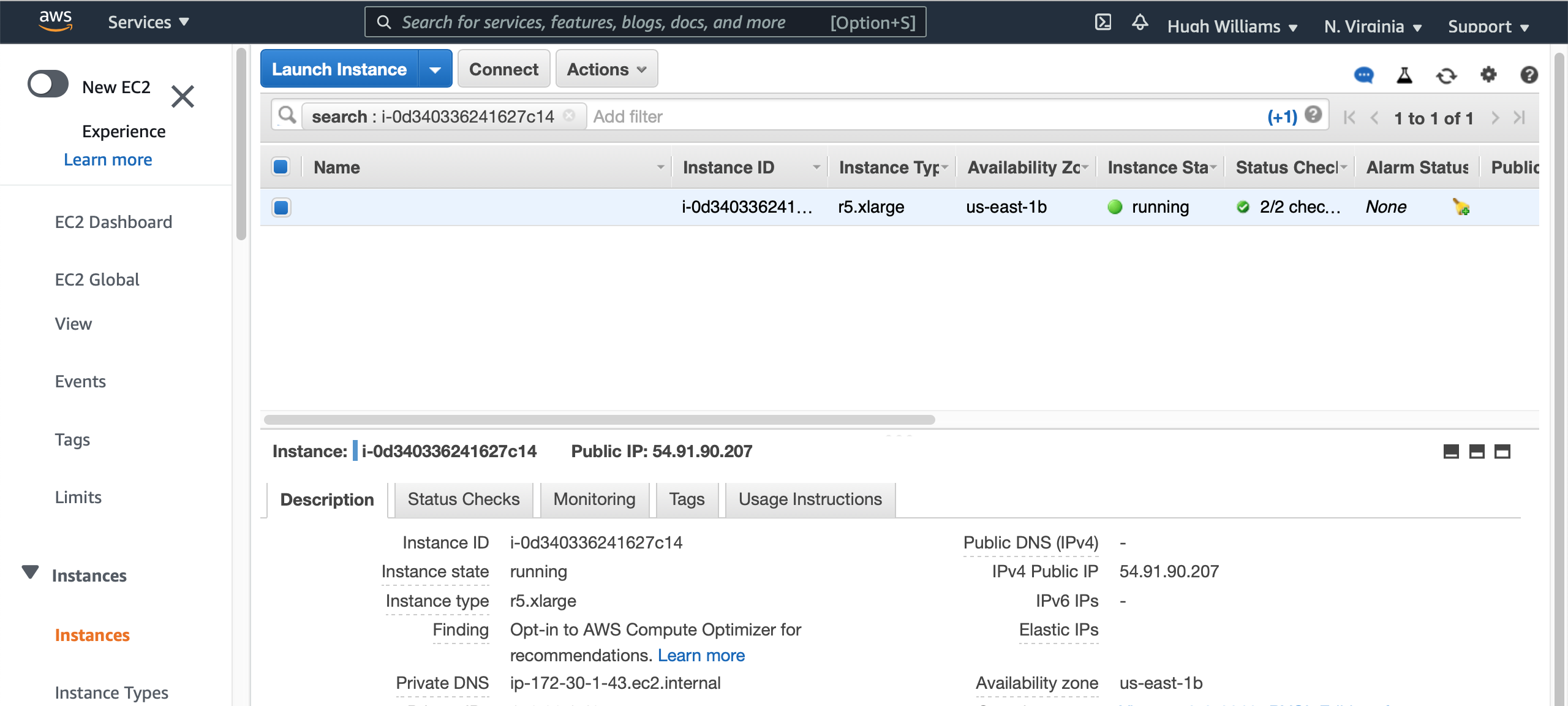Toggle the New EC2 Experience switch
The height and width of the screenshot is (706, 1568).
point(48,84)
